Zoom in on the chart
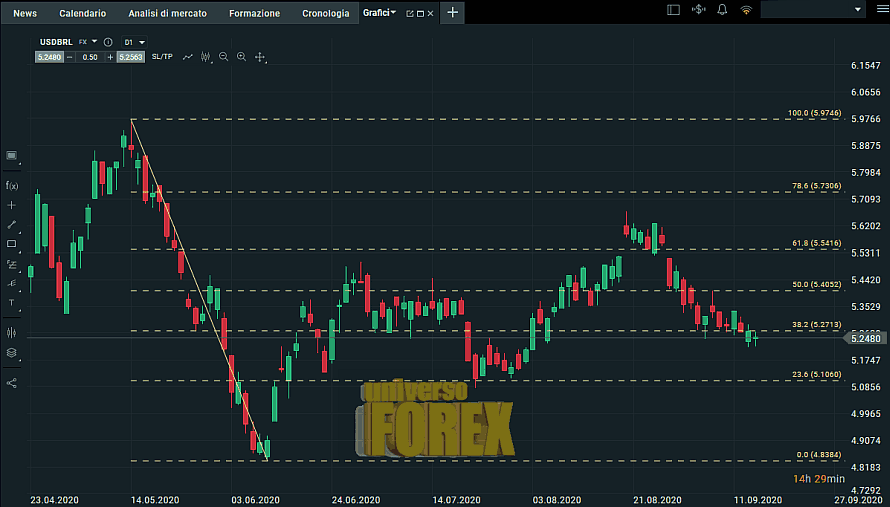890x507 pixels. point(241,57)
